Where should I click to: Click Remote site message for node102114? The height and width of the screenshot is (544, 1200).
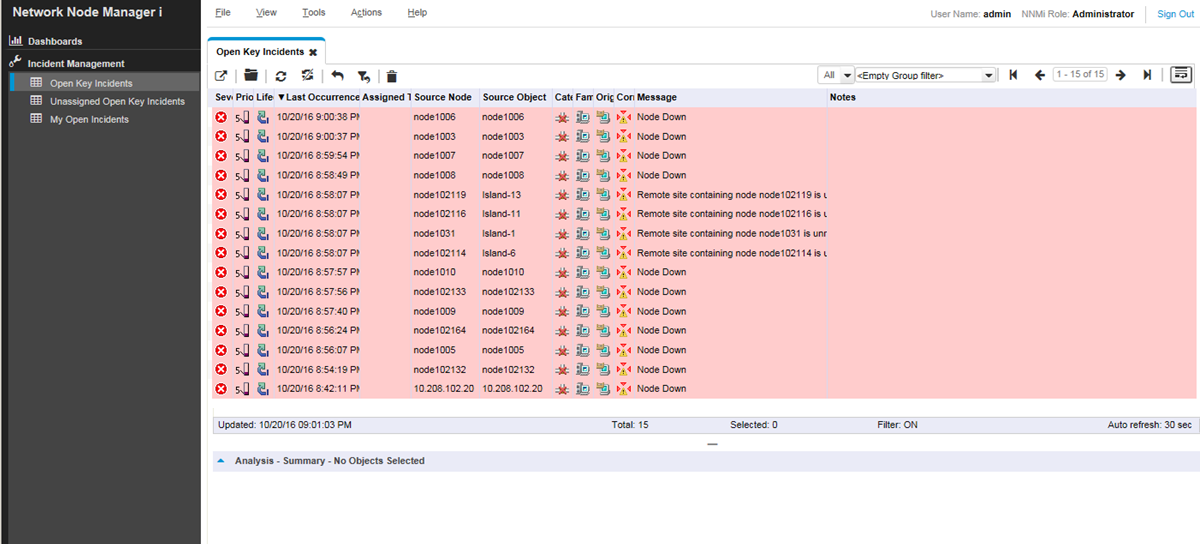pos(732,253)
